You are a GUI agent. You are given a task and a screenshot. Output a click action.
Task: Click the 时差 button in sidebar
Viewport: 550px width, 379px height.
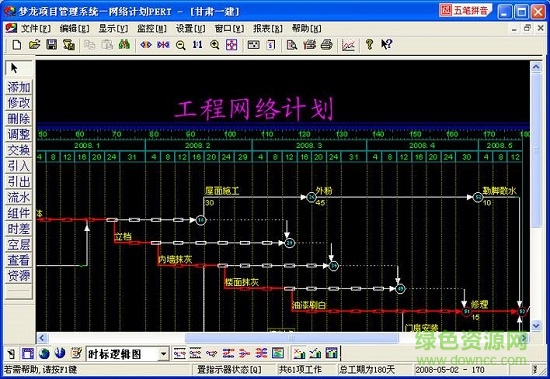coord(19,229)
